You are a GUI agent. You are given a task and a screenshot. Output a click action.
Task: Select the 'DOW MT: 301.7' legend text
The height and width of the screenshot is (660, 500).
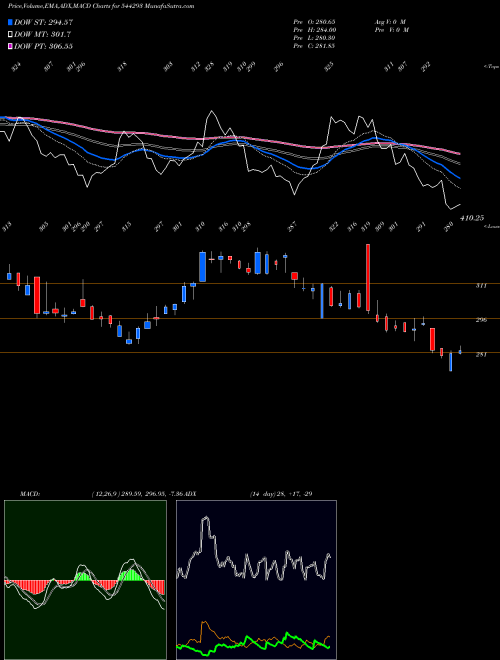point(42,34)
